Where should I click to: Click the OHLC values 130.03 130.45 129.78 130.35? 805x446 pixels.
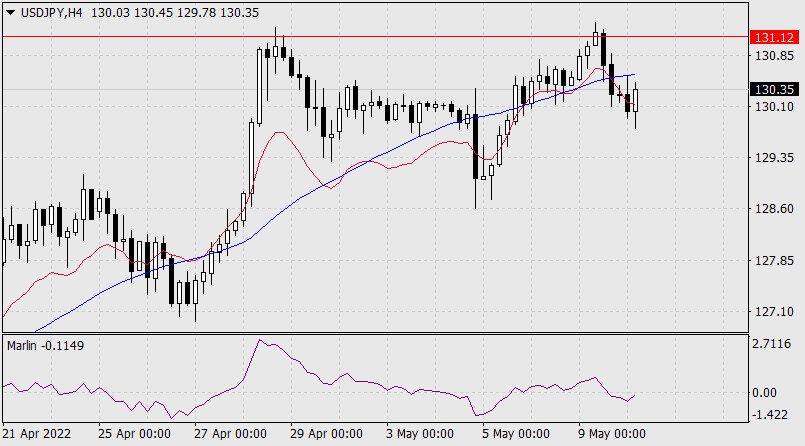(x=175, y=13)
